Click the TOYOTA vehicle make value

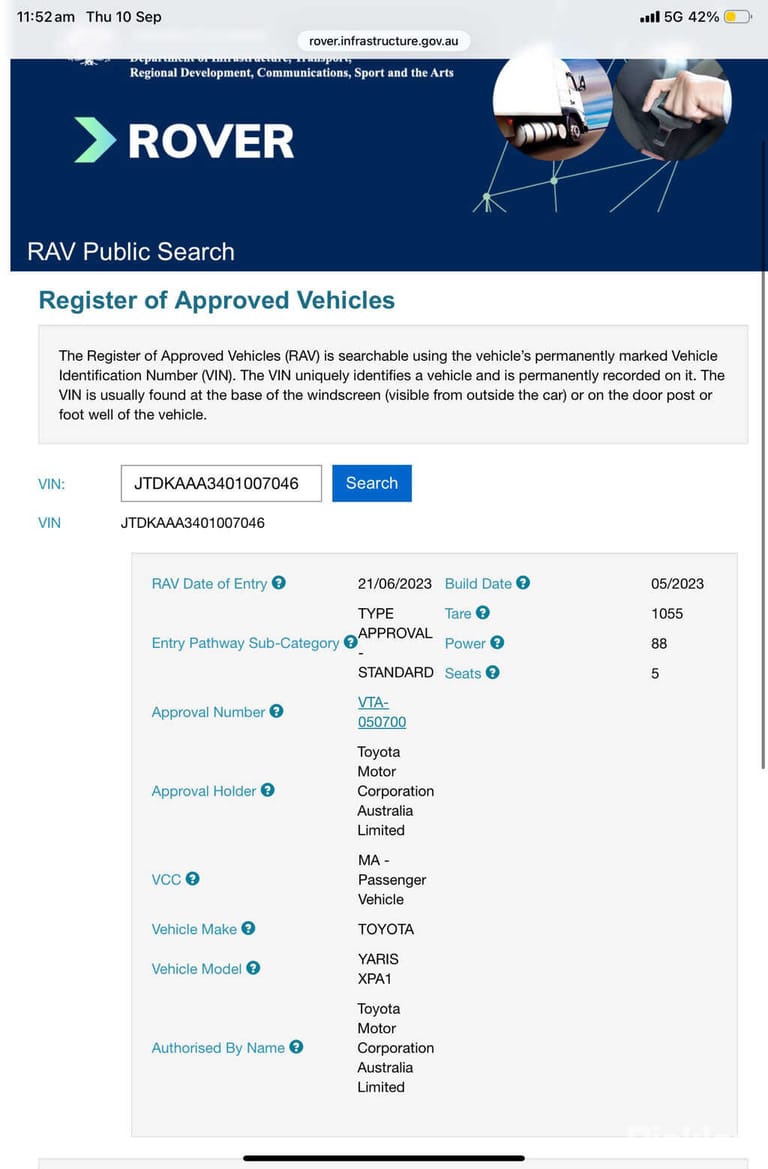pos(385,929)
